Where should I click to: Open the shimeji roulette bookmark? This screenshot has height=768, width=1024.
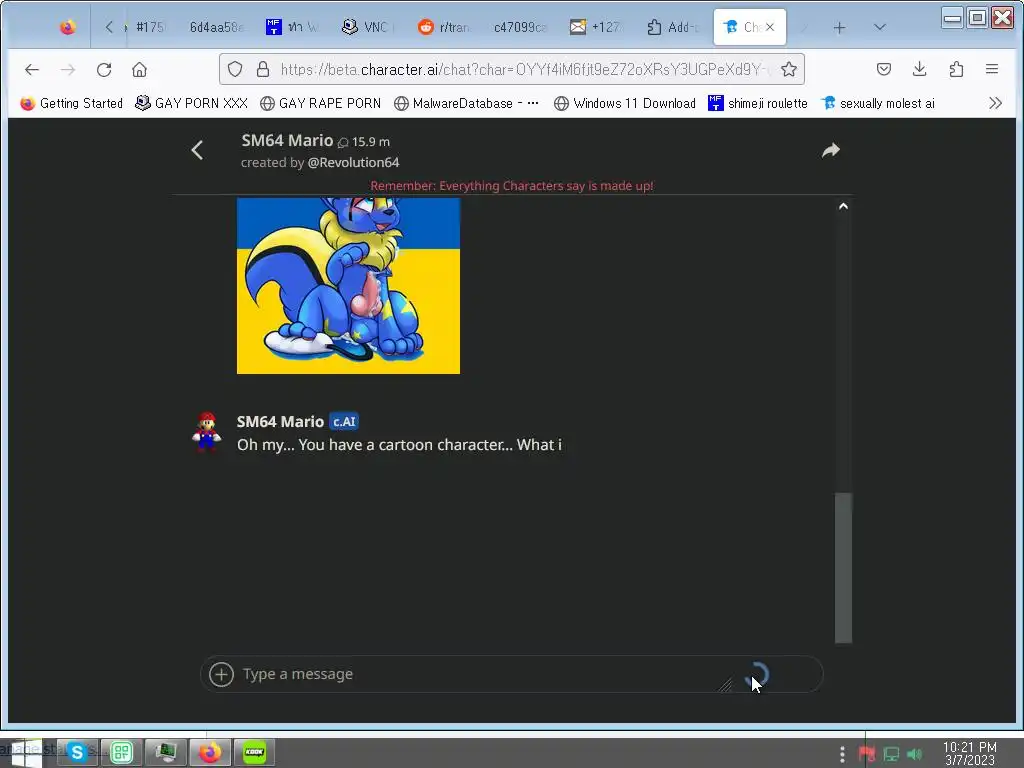(x=758, y=103)
